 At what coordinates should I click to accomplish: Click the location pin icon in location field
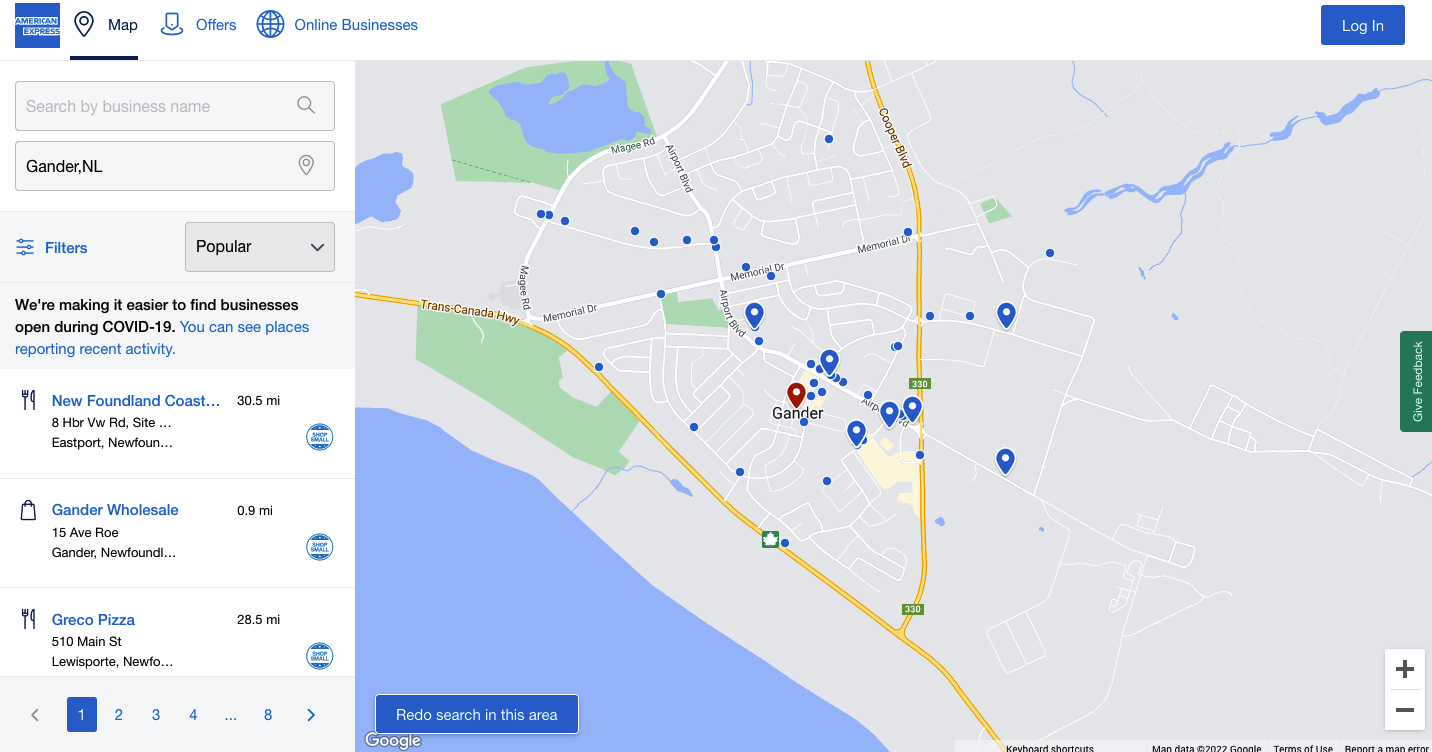pos(307,166)
